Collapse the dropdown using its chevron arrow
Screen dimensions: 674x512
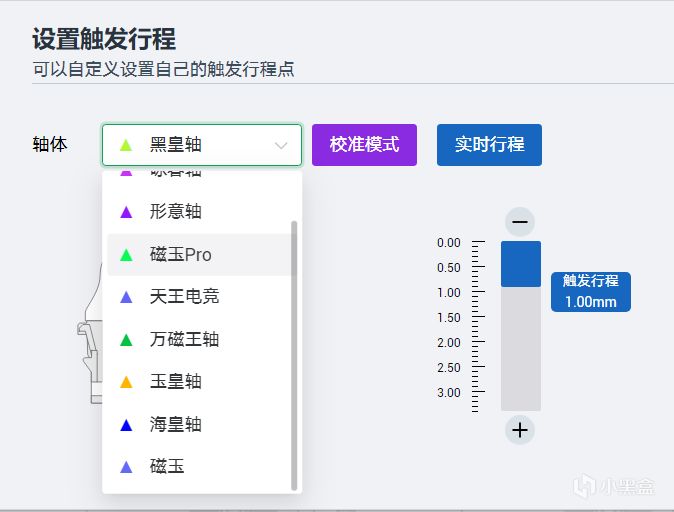(x=281, y=146)
